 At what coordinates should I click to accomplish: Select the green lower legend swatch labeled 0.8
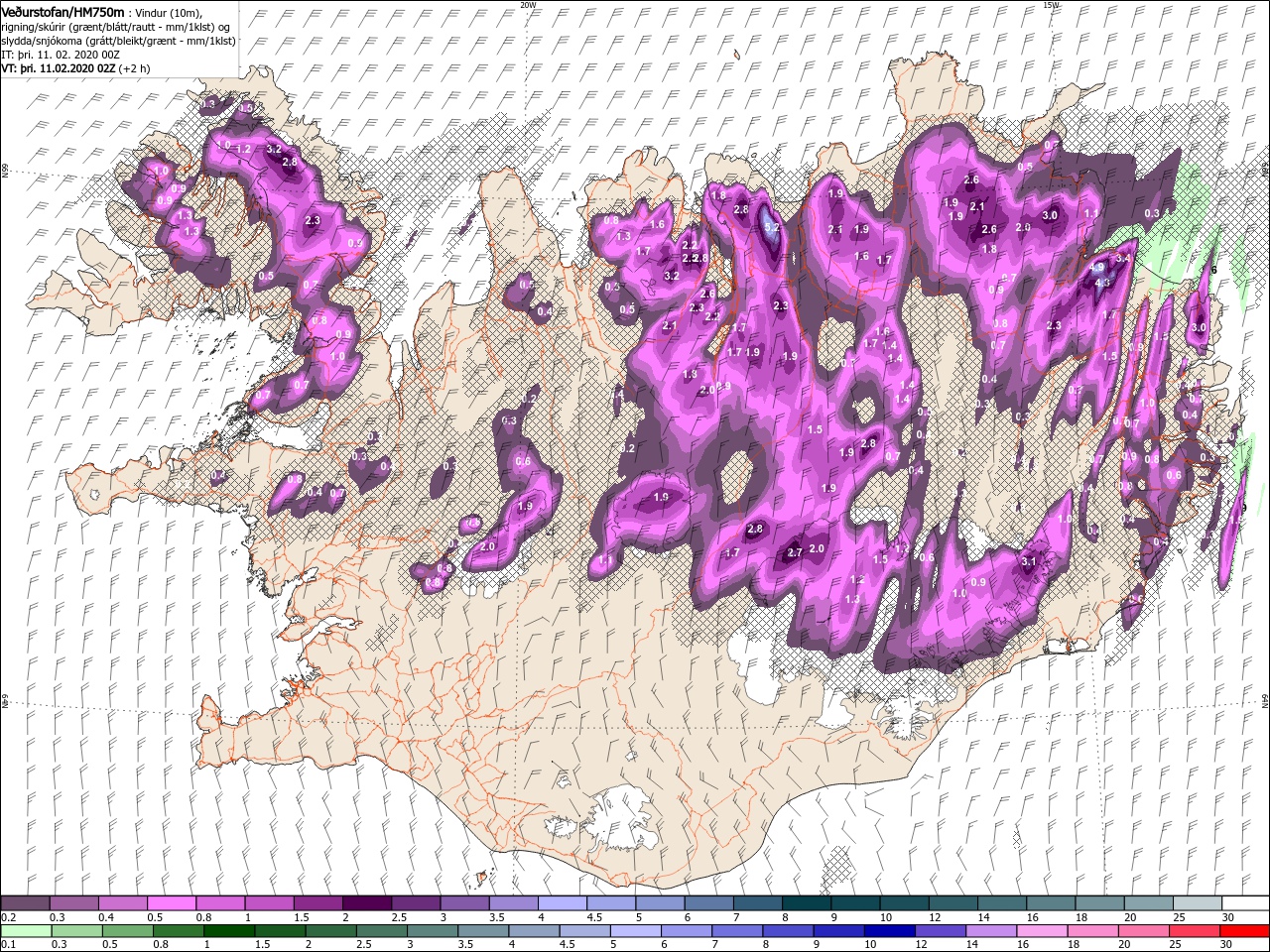pos(178,931)
